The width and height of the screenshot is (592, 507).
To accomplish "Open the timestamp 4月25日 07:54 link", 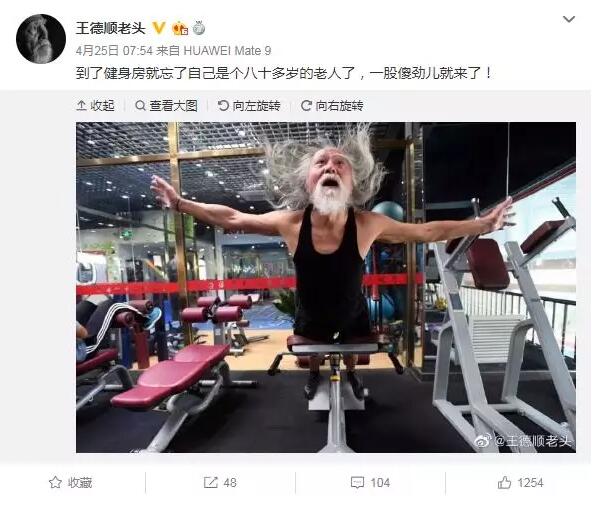I will (x=114, y=51).
